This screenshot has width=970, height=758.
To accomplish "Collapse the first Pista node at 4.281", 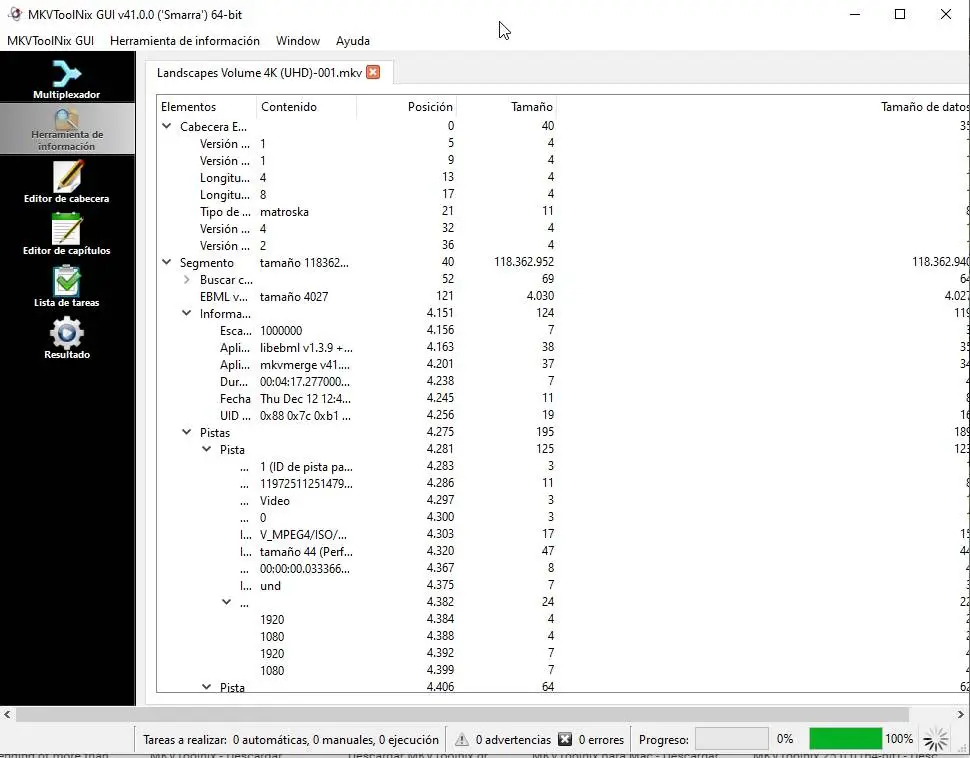I will 207,449.
